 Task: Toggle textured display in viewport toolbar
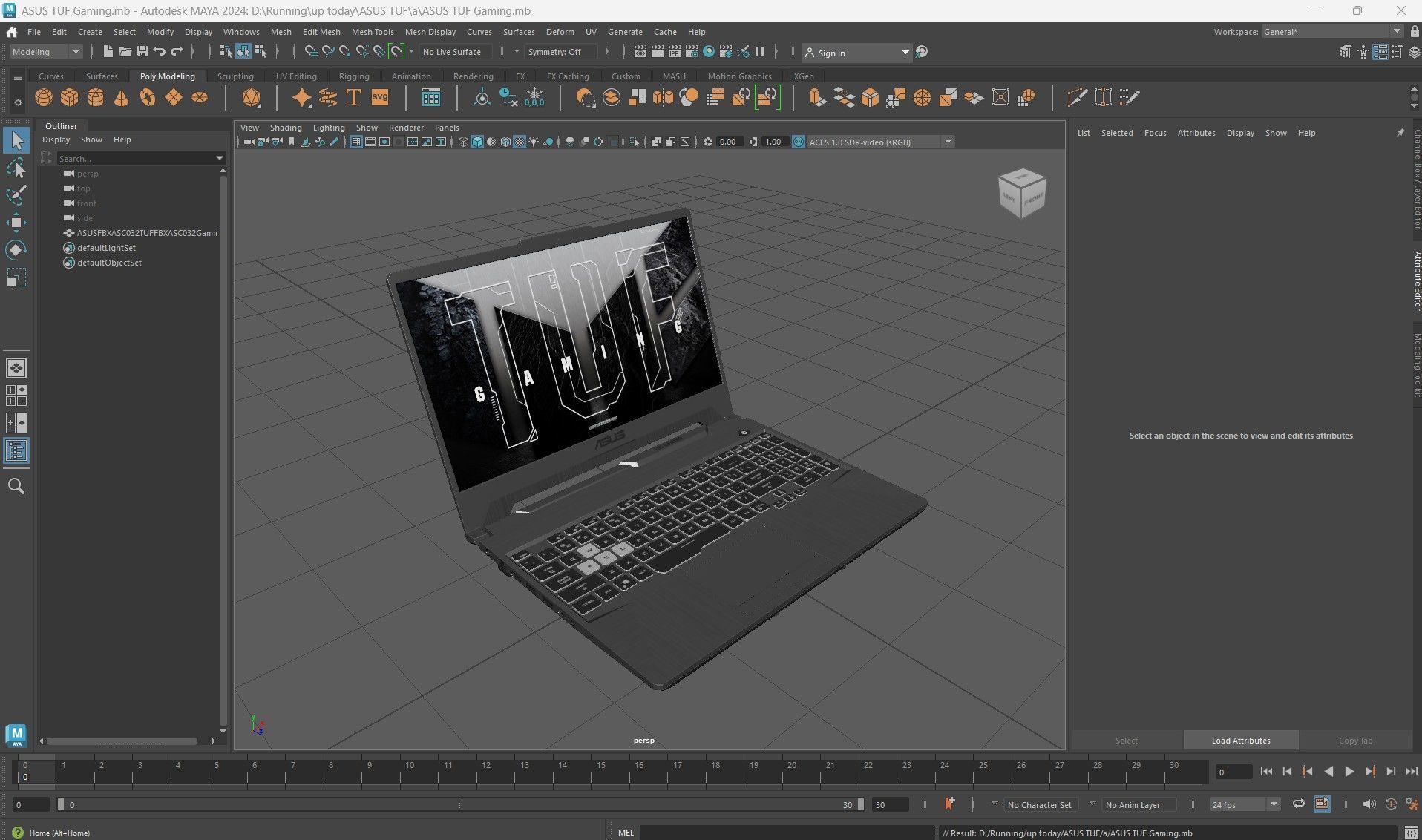click(520, 142)
